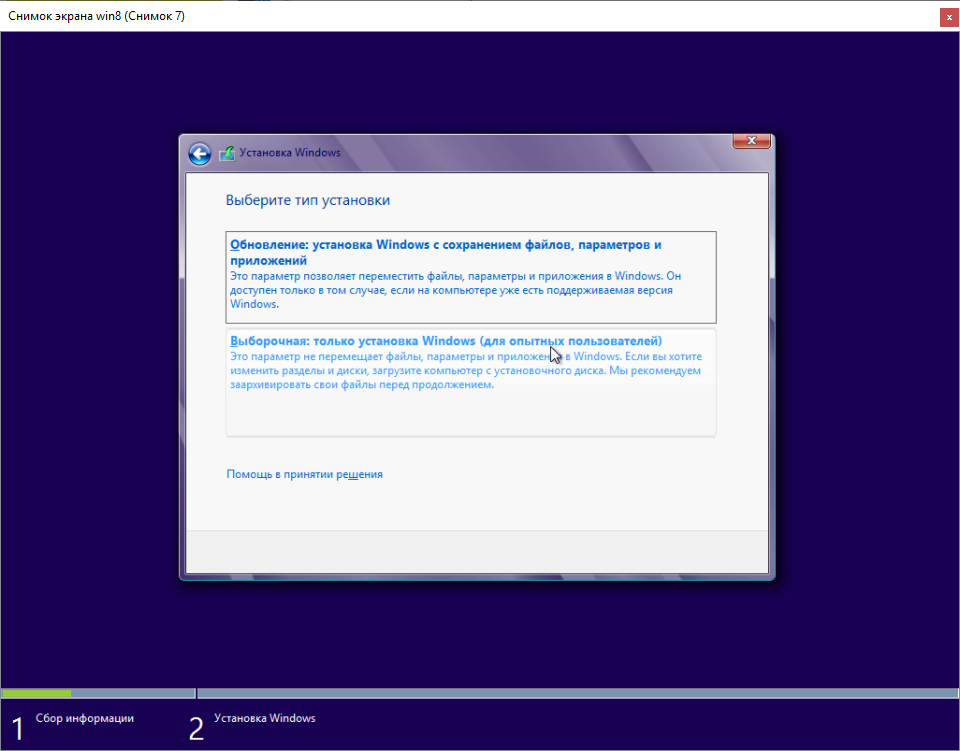Click the Сбор информации step label

coord(84,718)
